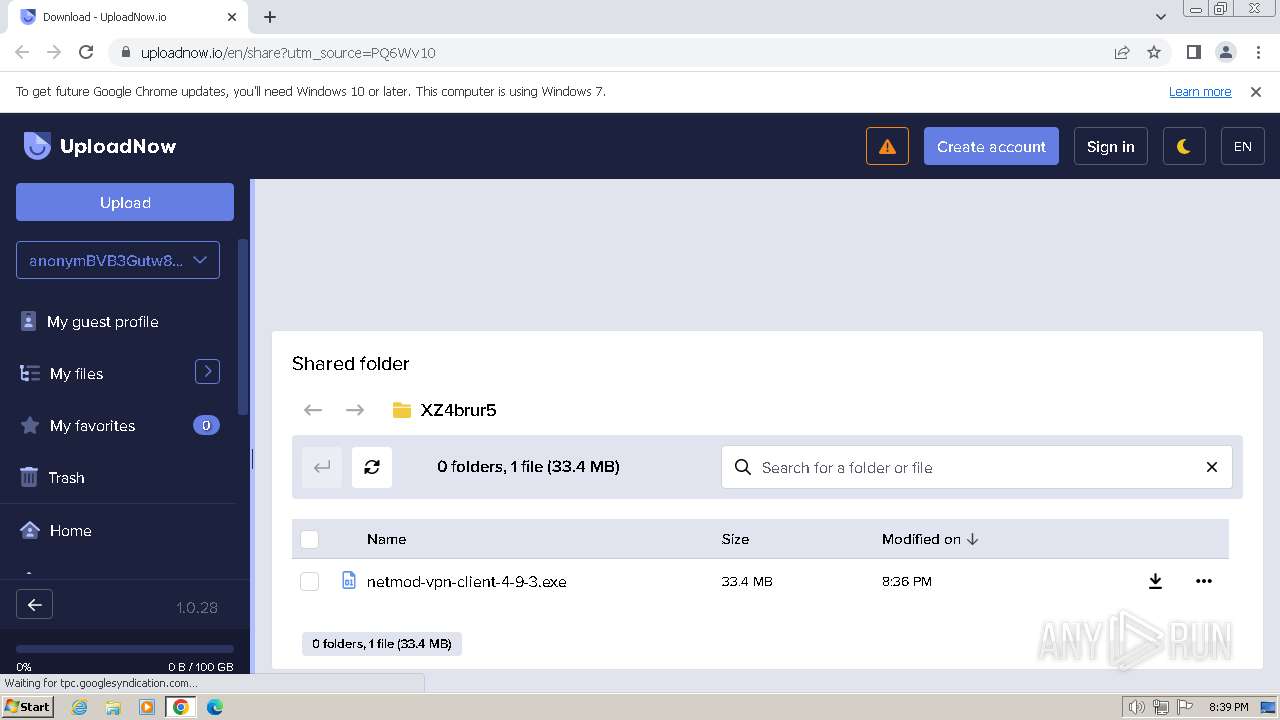Open the three-dots menu for the file
Image resolution: width=1280 pixels, height=720 pixels.
coord(1204,581)
